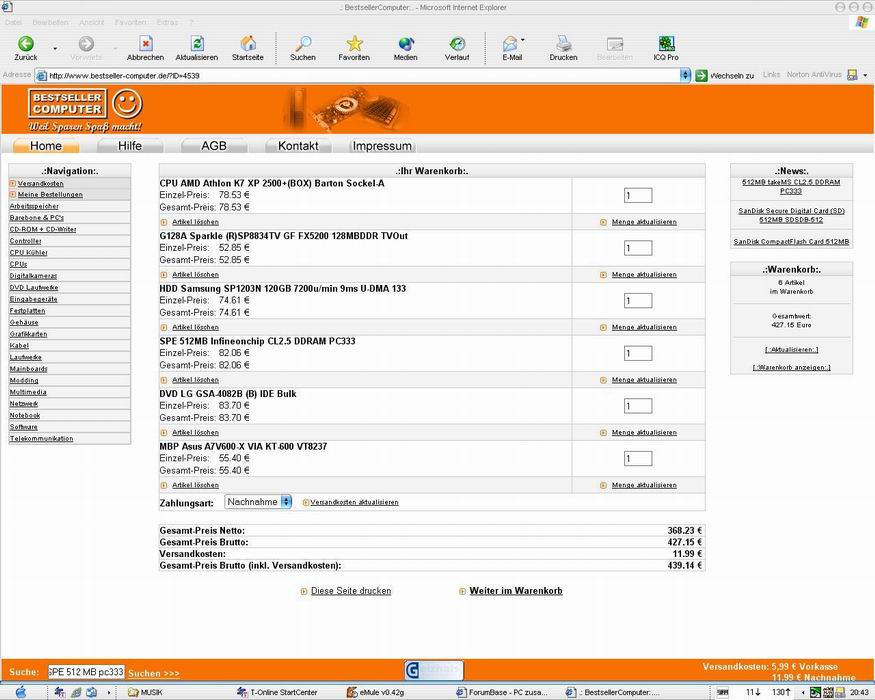Delete the MBP Asus A7V600-X article
Viewport: 875px width, 700px height.
pos(195,485)
